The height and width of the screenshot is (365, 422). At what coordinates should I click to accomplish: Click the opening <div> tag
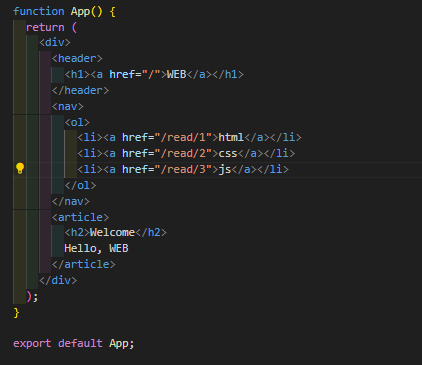(x=55, y=42)
